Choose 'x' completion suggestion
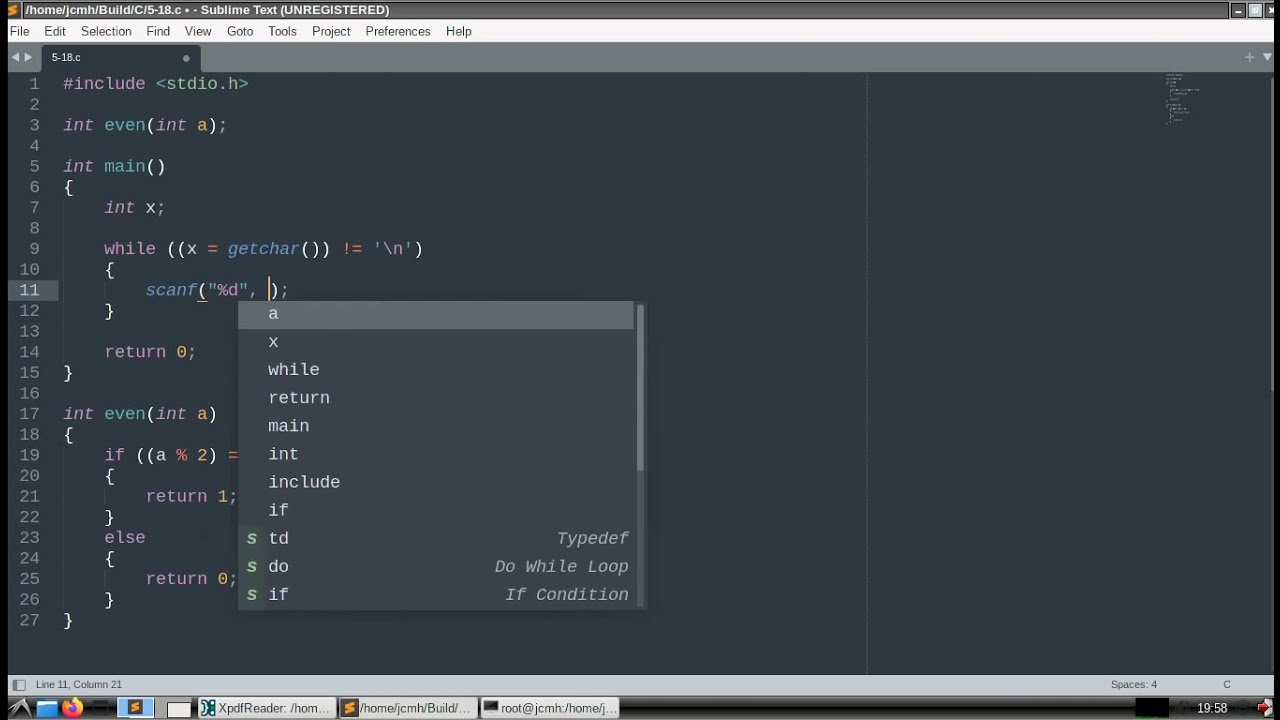 pos(436,342)
